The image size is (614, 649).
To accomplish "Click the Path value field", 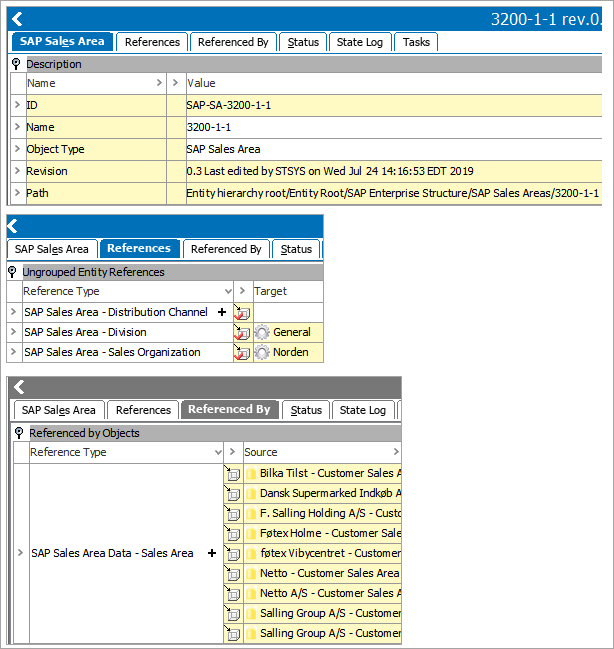I will tap(394, 193).
